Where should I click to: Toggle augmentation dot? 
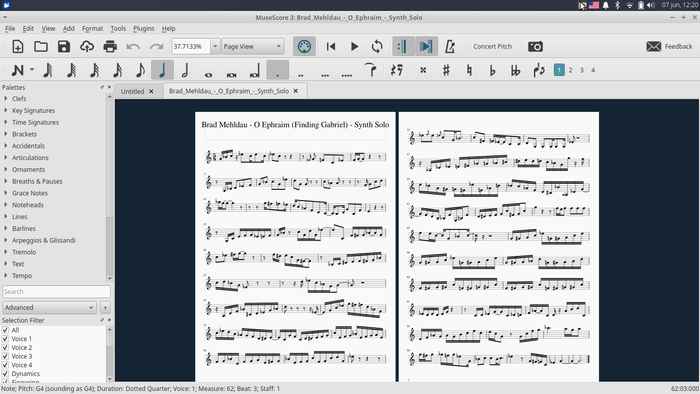point(278,71)
